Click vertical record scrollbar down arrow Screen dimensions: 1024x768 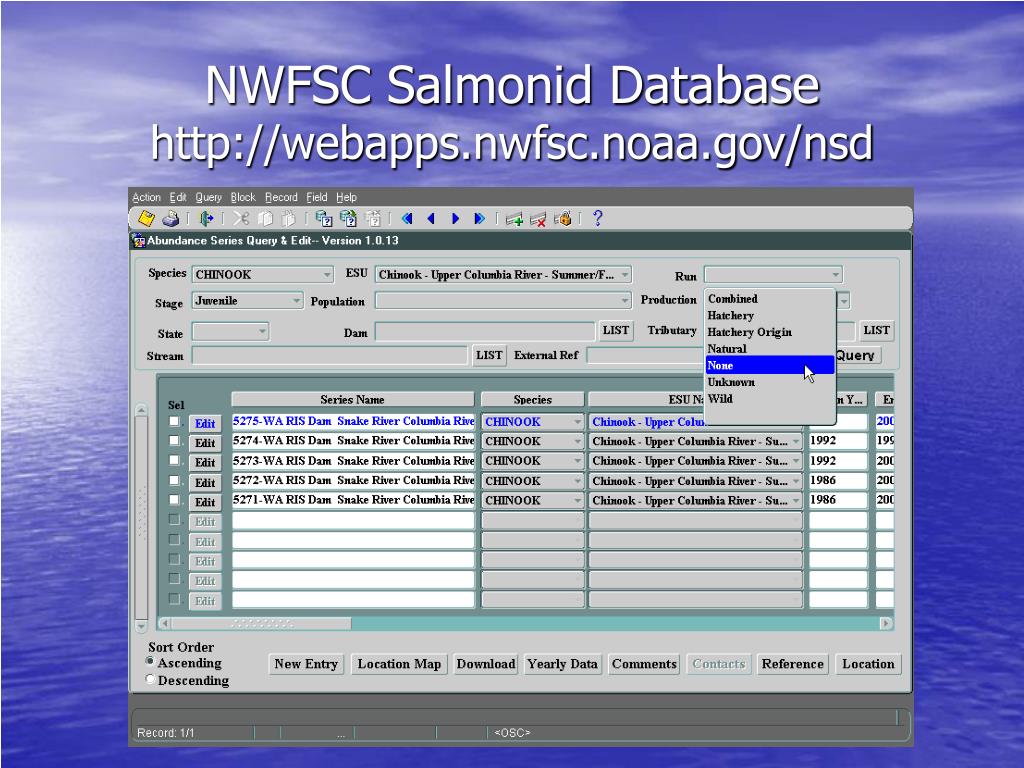pyautogui.click(x=141, y=626)
